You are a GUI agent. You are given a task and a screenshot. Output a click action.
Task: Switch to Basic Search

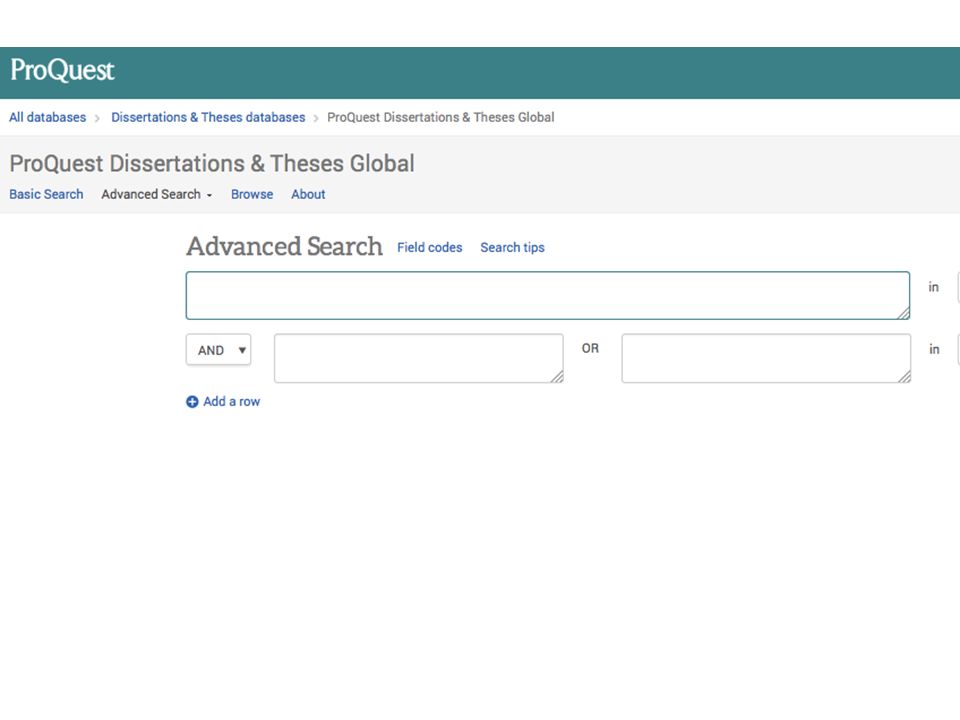click(x=46, y=194)
